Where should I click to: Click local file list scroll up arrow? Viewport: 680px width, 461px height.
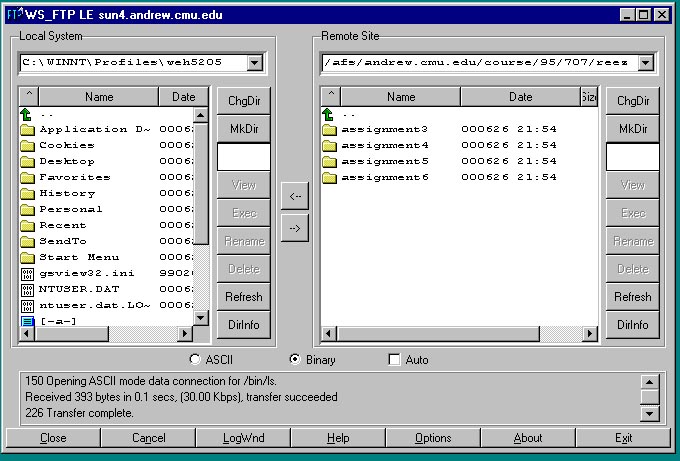(200, 115)
